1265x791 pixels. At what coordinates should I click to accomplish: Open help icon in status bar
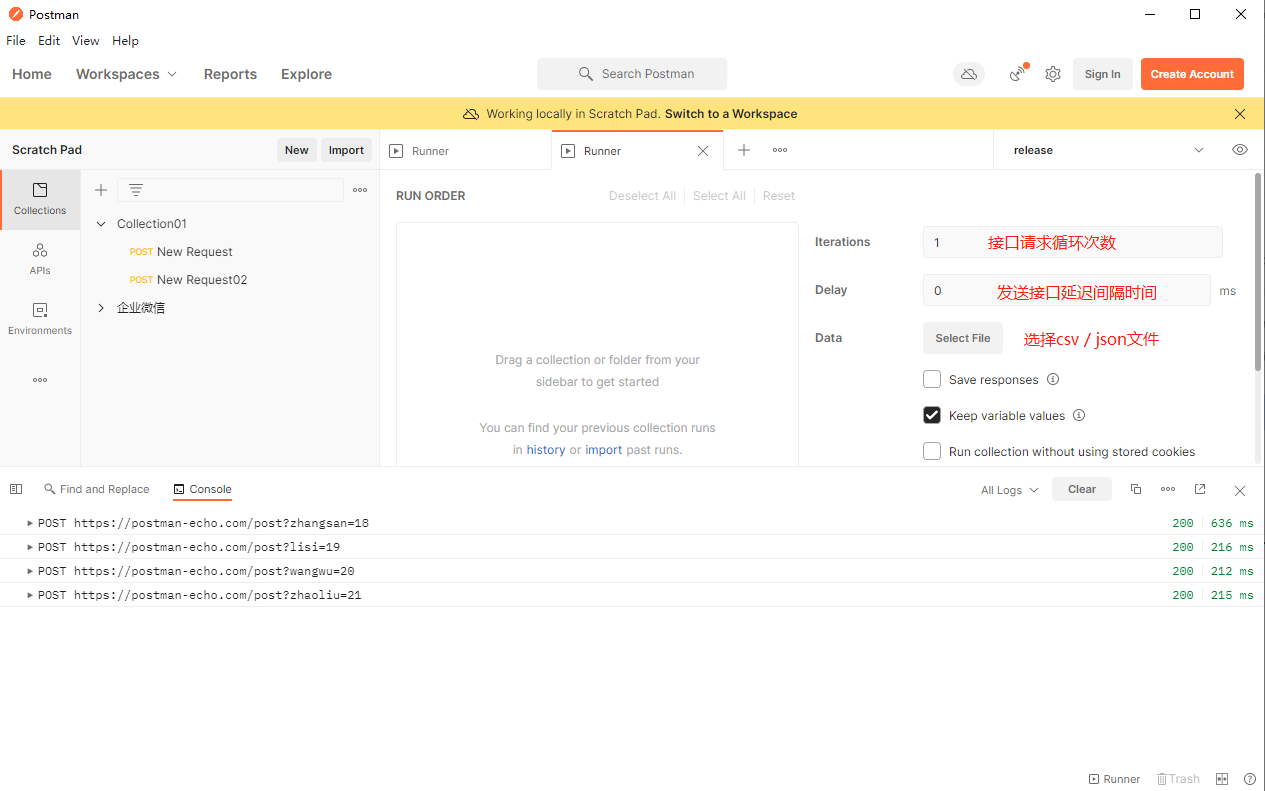pos(1250,779)
